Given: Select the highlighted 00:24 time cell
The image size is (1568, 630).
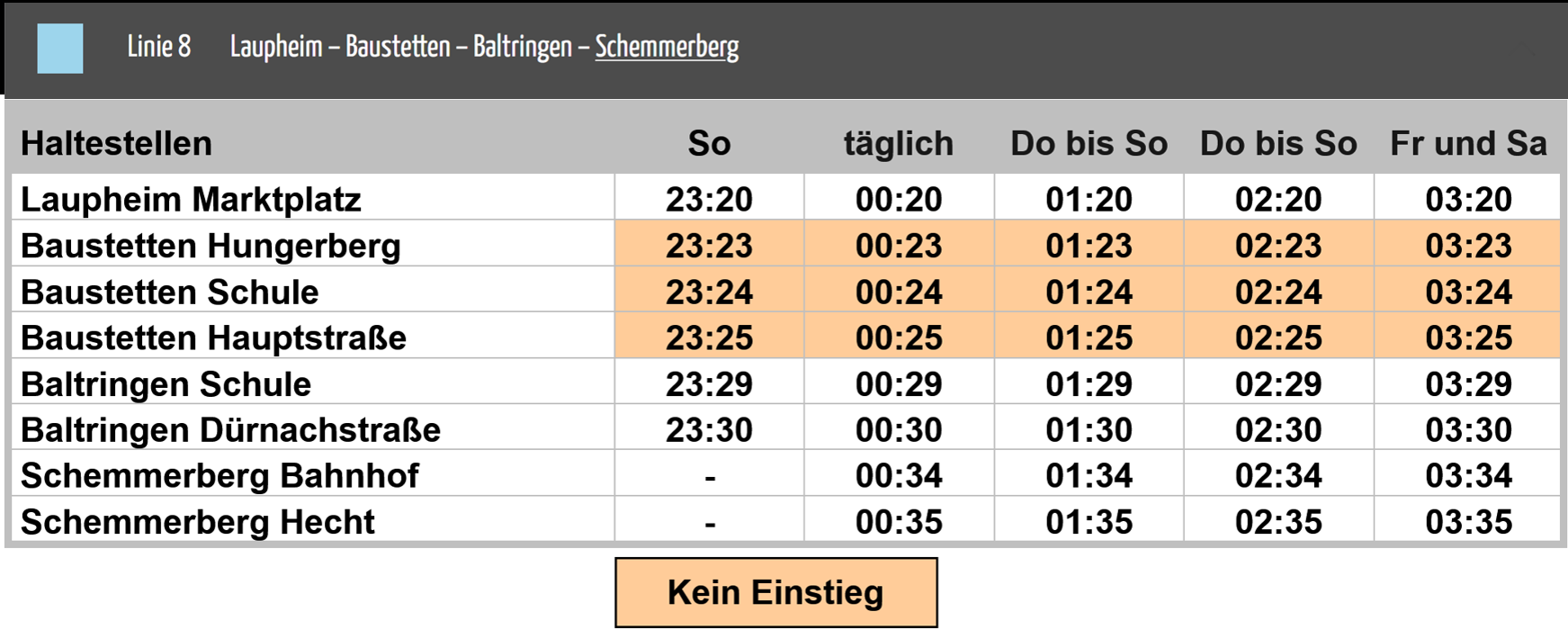Looking at the screenshot, I should (899, 292).
